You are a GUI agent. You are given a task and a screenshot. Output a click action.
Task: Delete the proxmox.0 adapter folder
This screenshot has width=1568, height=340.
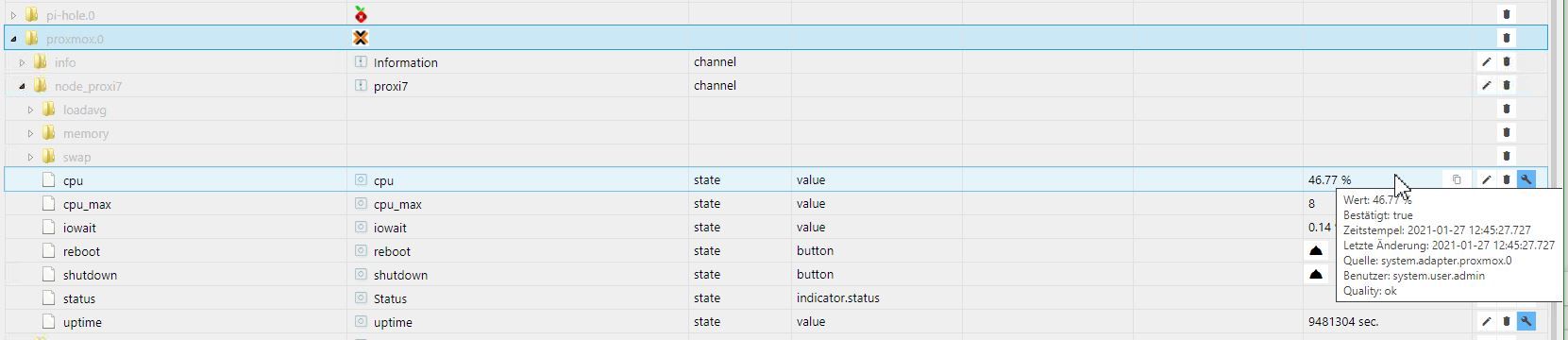1506,38
